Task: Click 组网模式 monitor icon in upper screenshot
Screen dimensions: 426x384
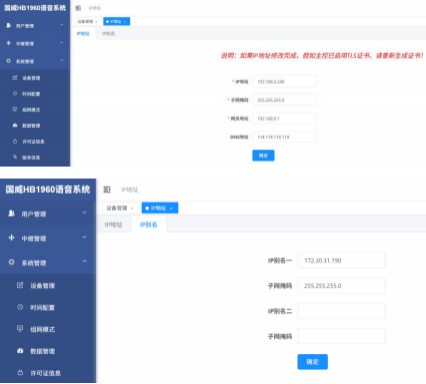Action: point(15,109)
